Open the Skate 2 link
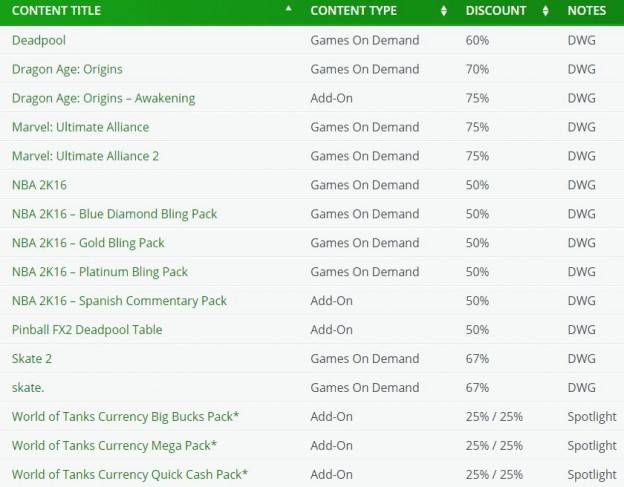This screenshot has width=624, height=487. 32,359
